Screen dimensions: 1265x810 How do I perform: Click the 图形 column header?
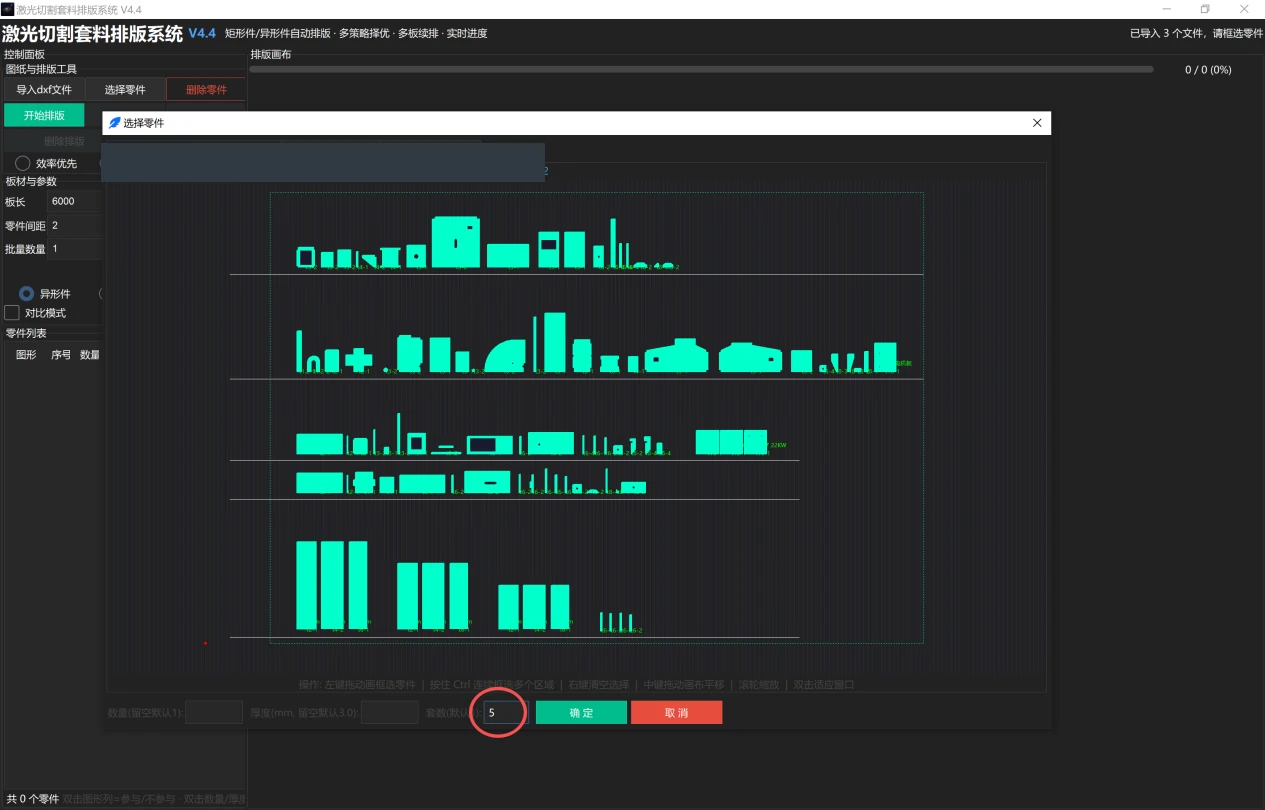tap(27, 355)
